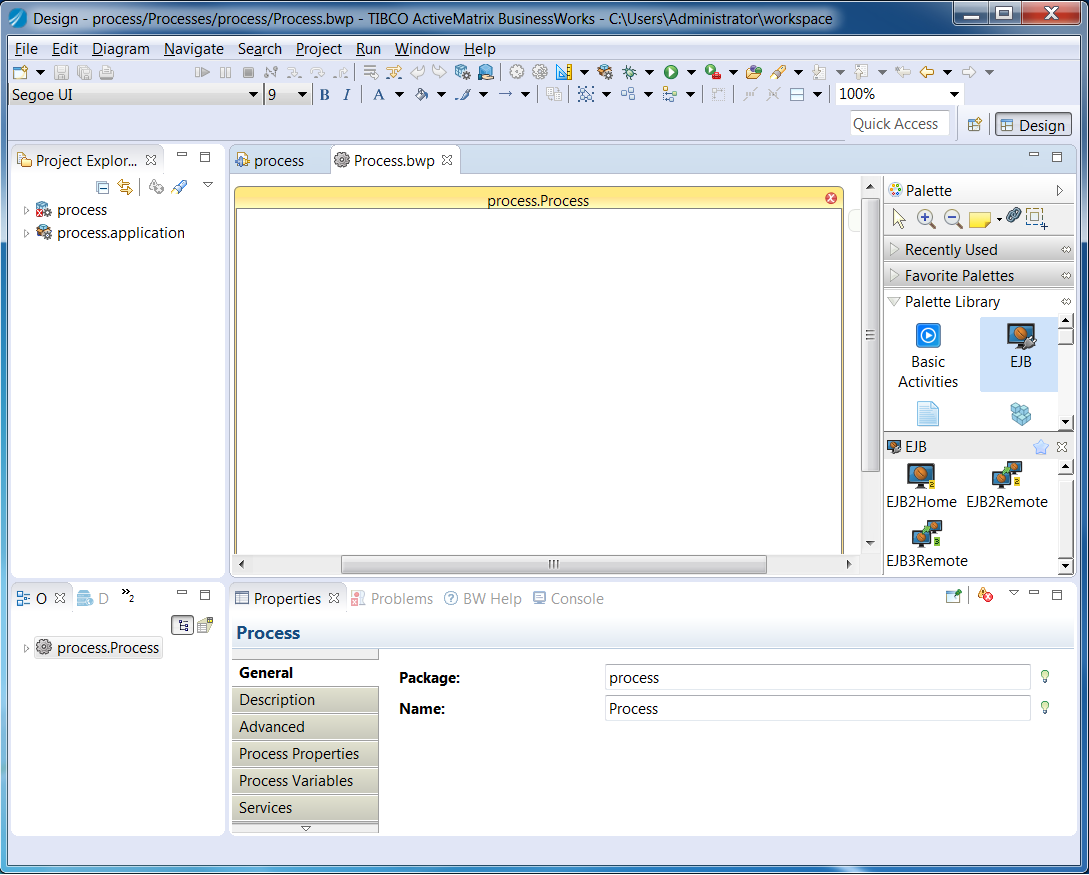
Task: Select the EJB2Remote activity in palette
Action: click(x=1006, y=486)
